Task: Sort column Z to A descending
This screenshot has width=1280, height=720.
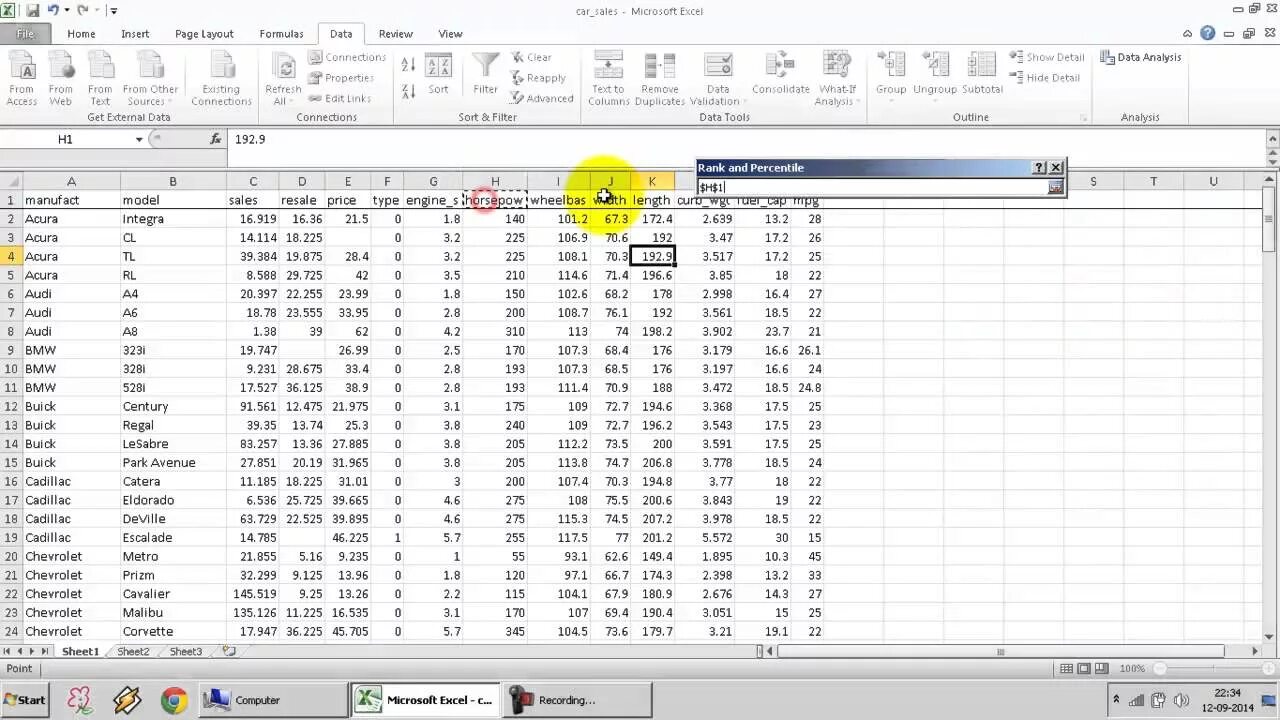Action: pyautogui.click(x=408, y=91)
